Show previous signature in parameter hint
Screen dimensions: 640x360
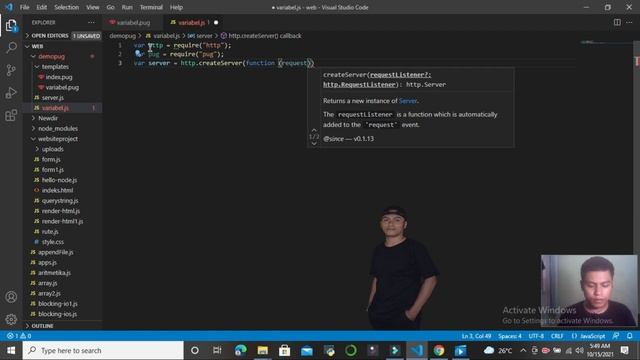click(314, 130)
